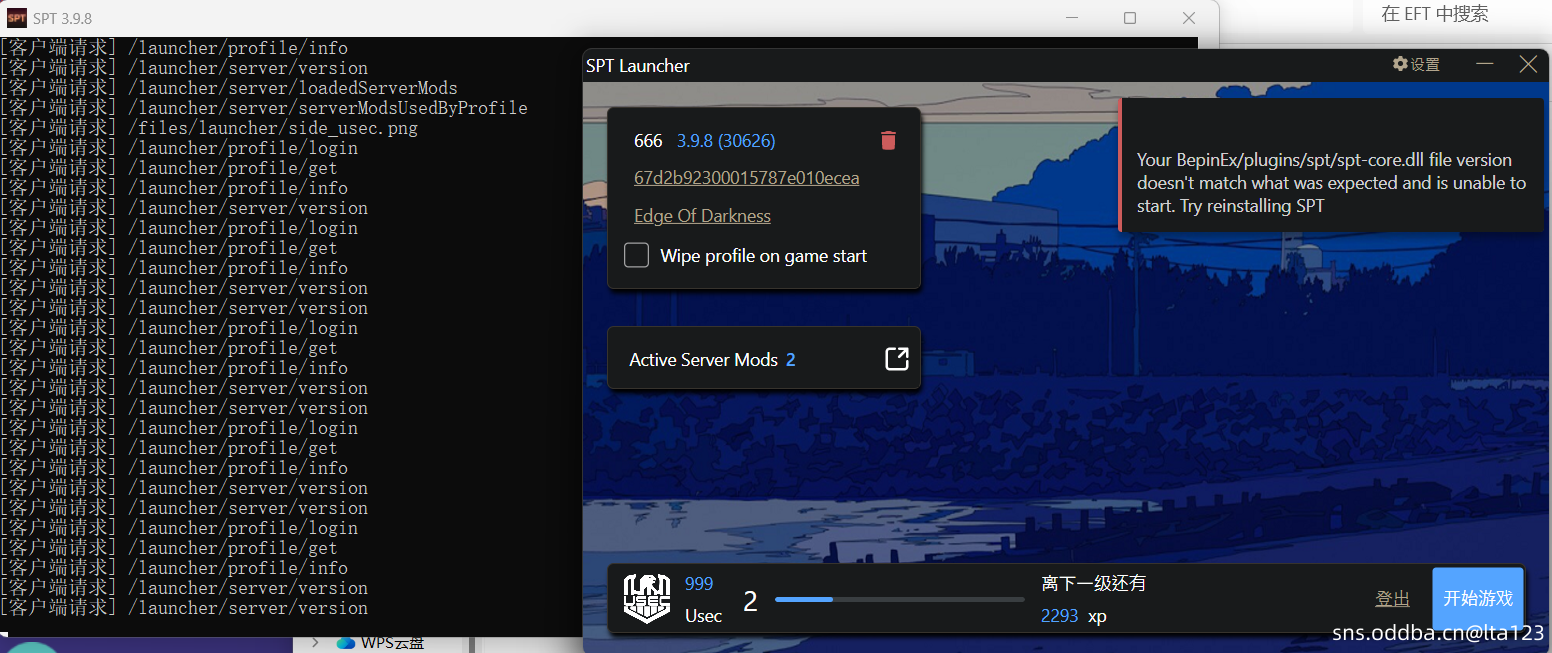Minimize the SPT Launcher window
Viewport: 1552px width, 653px height.
coord(1485,65)
